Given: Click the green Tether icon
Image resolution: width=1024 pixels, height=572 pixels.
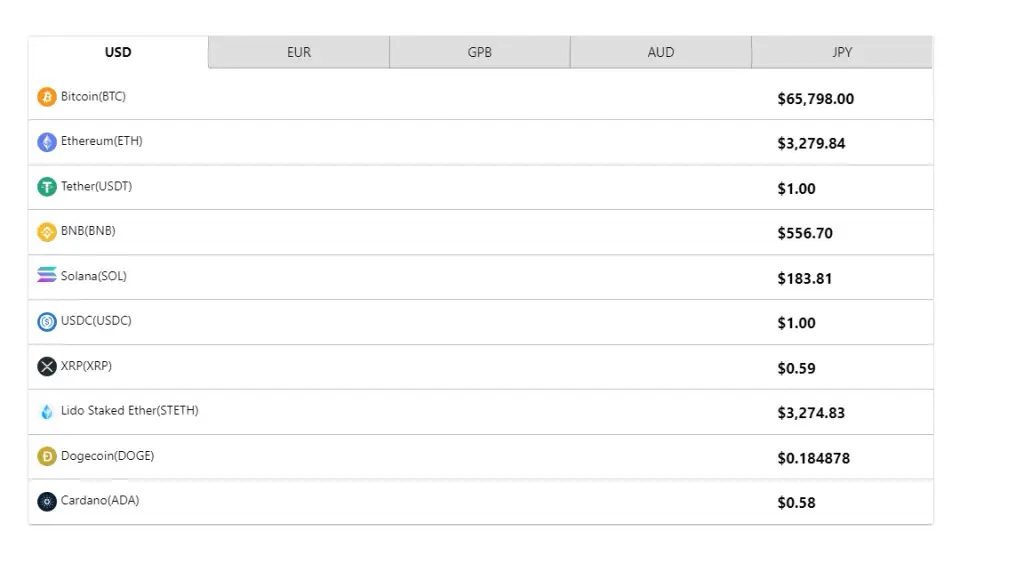Looking at the screenshot, I should 46,187.
